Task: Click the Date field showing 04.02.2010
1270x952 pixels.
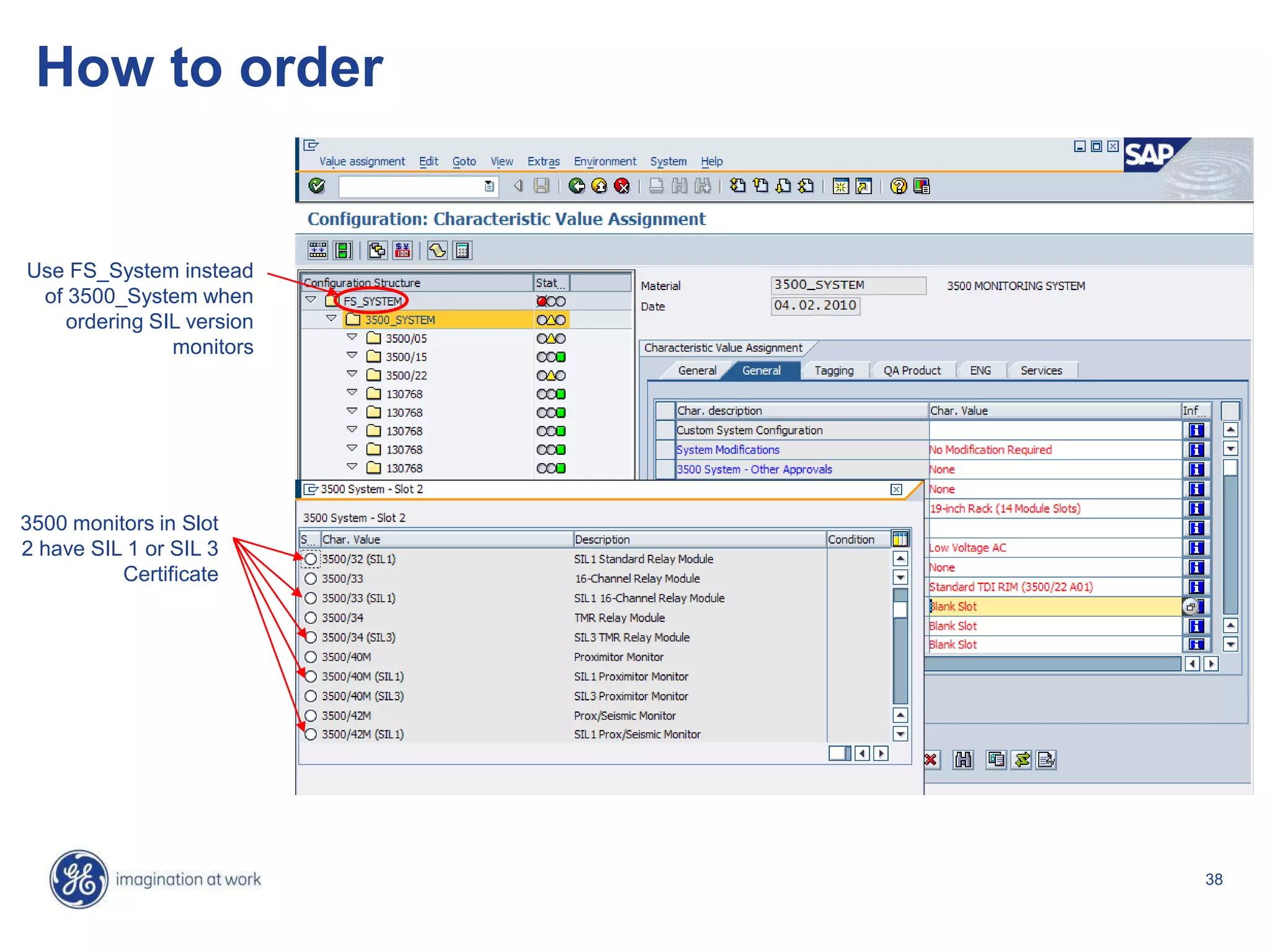Action: (x=815, y=306)
